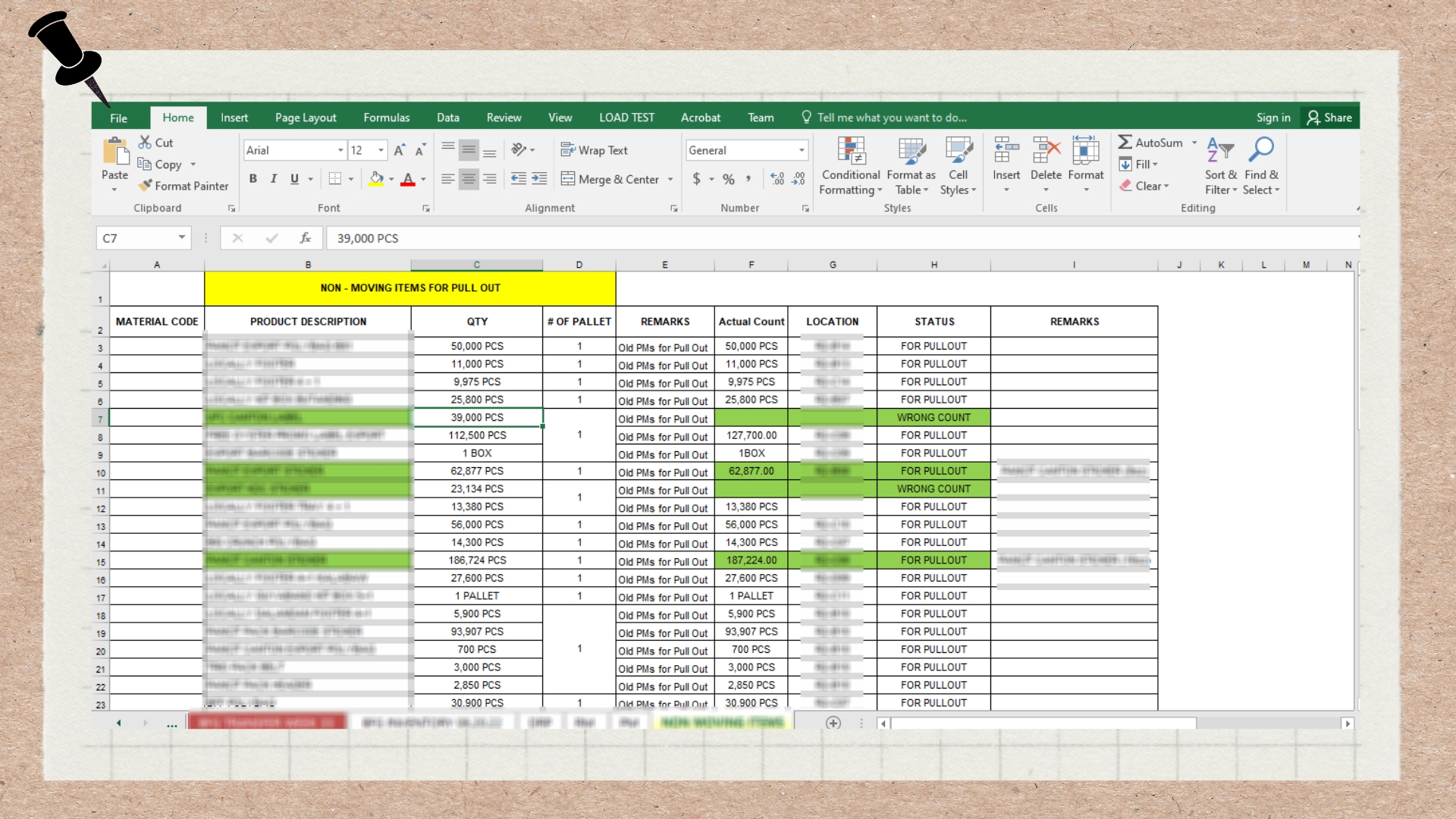Click the Tell me what you want field
Screen dimensions: 1456x819
[891, 118]
